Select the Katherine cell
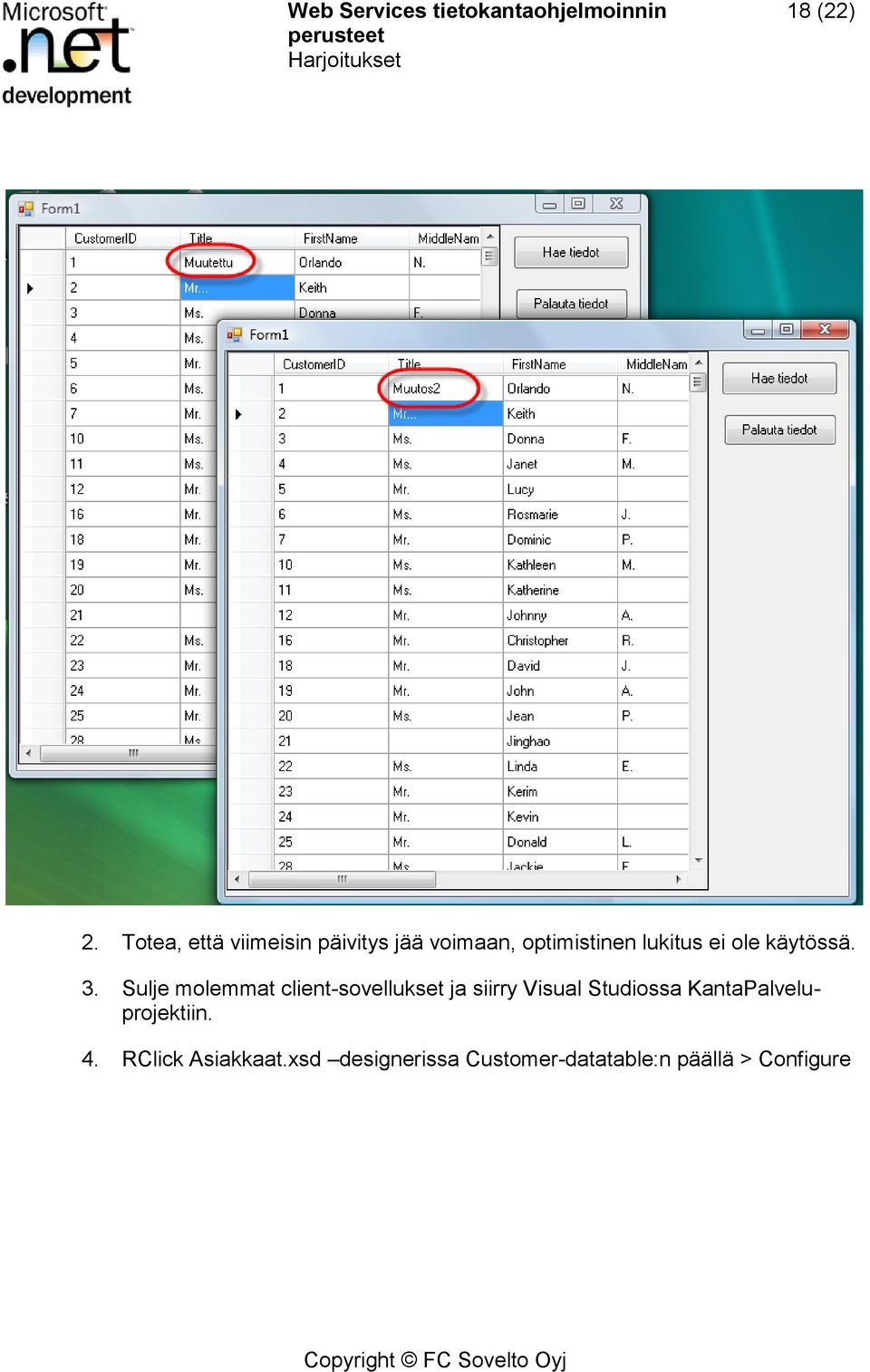The height and width of the screenshot is (1372, 870). pos(560,590)
